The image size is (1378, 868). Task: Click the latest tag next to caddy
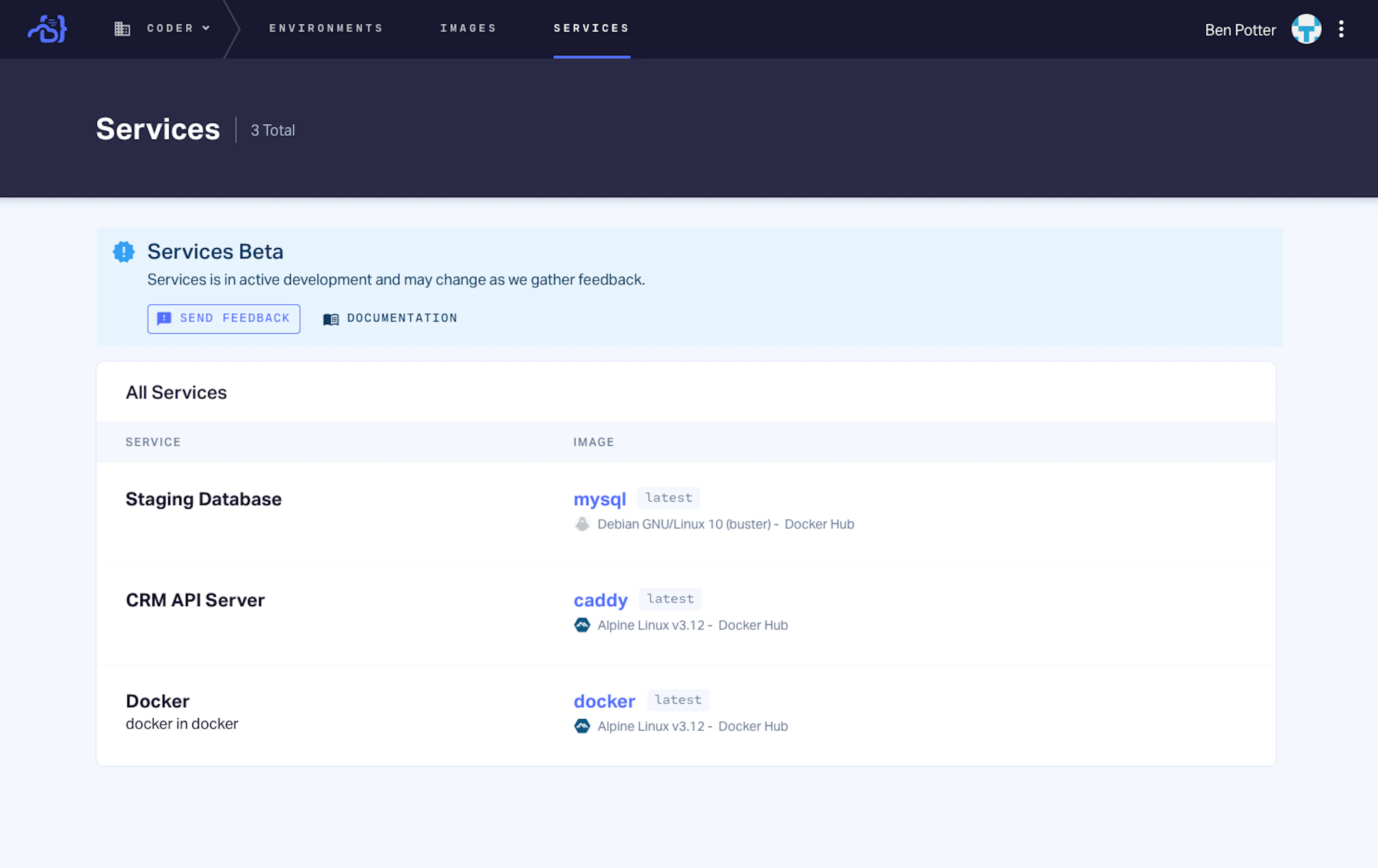click(670, 599)
